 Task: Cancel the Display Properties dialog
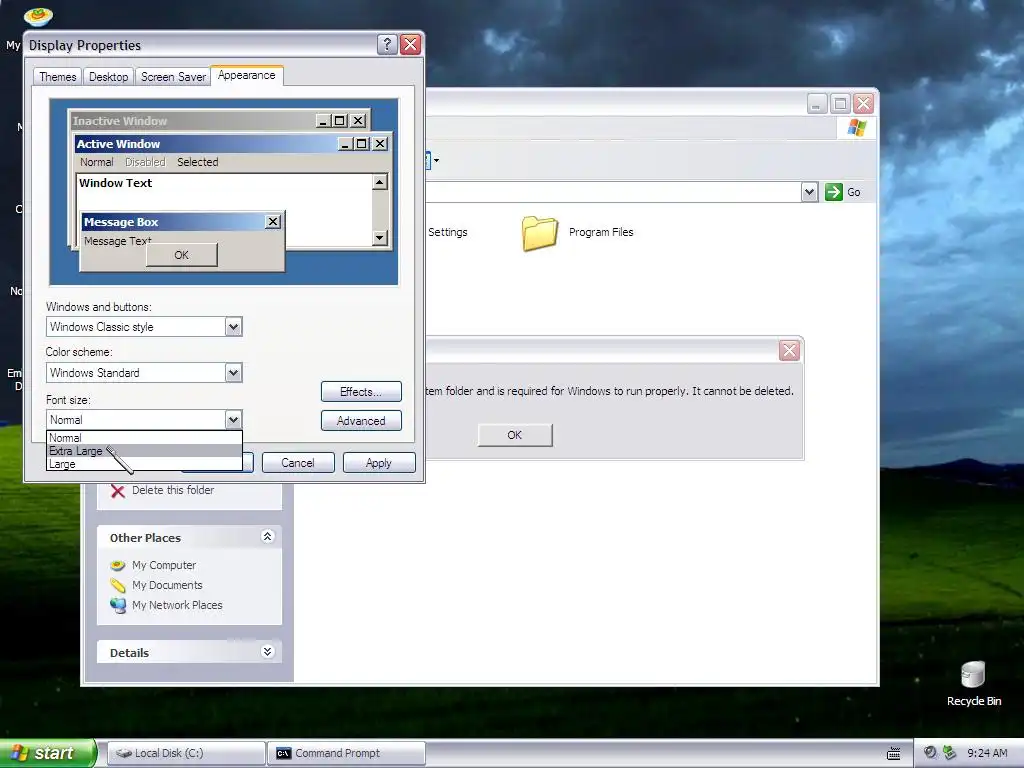click(x=298, y=463)
